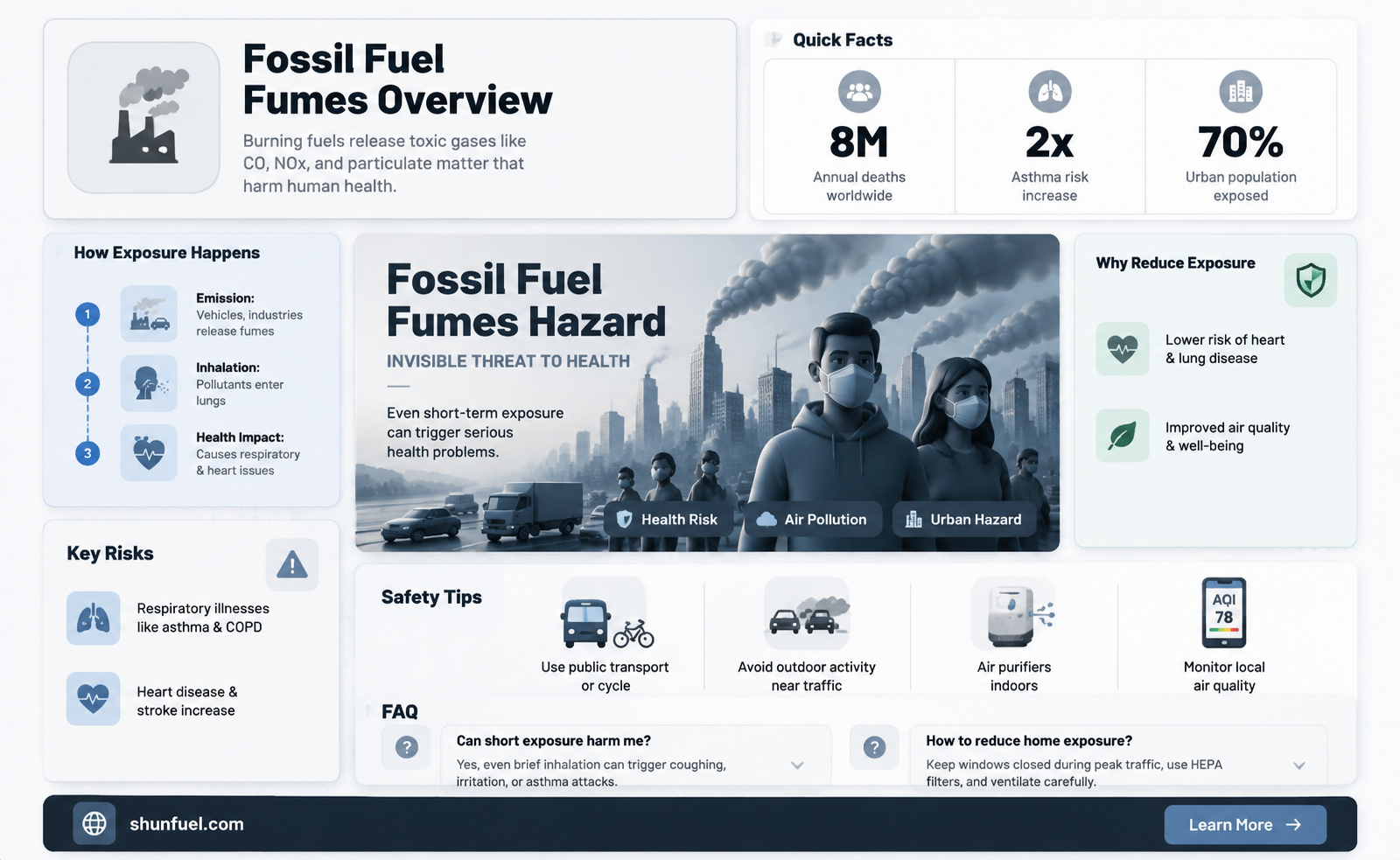Click the 'Key Risks' heading
Image resolution: width=1400 pixels, height=860 pixels.
tap(110, 554)
